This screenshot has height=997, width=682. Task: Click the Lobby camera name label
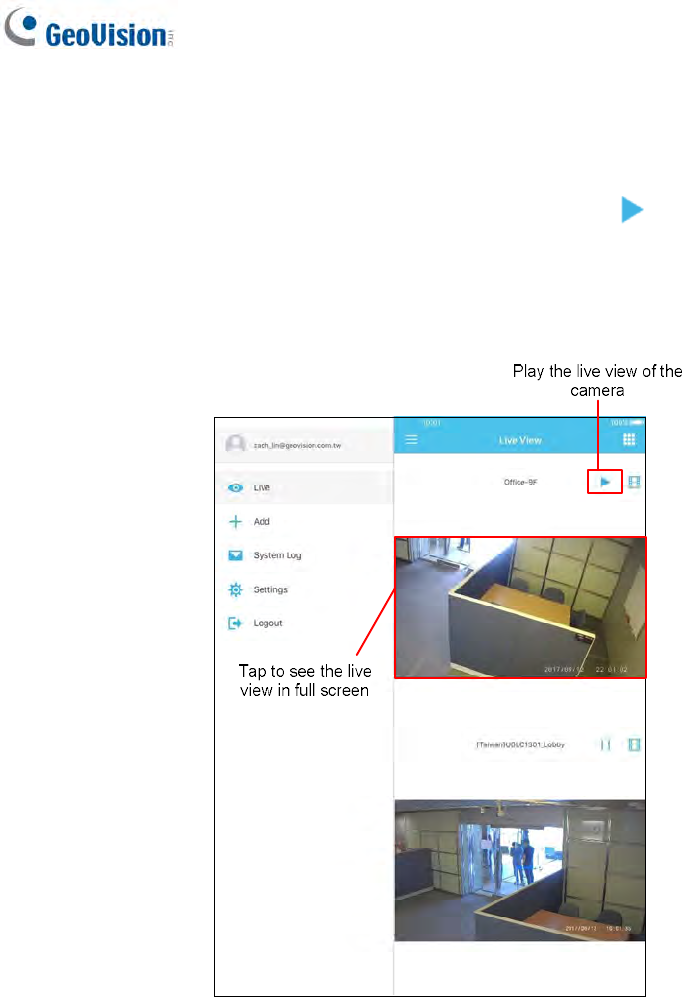[521, 744]
